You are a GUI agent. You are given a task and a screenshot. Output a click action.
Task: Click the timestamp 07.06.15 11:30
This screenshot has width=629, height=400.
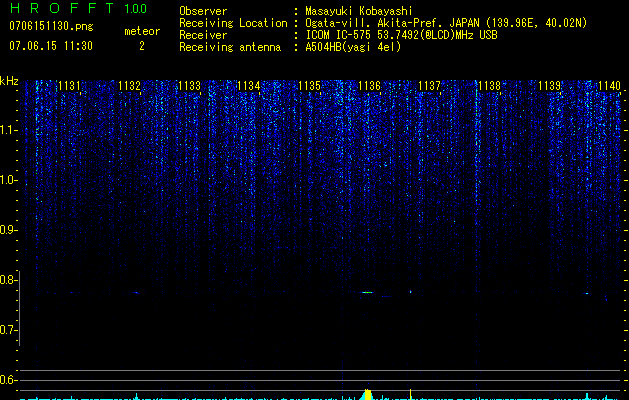click(51, 46)
